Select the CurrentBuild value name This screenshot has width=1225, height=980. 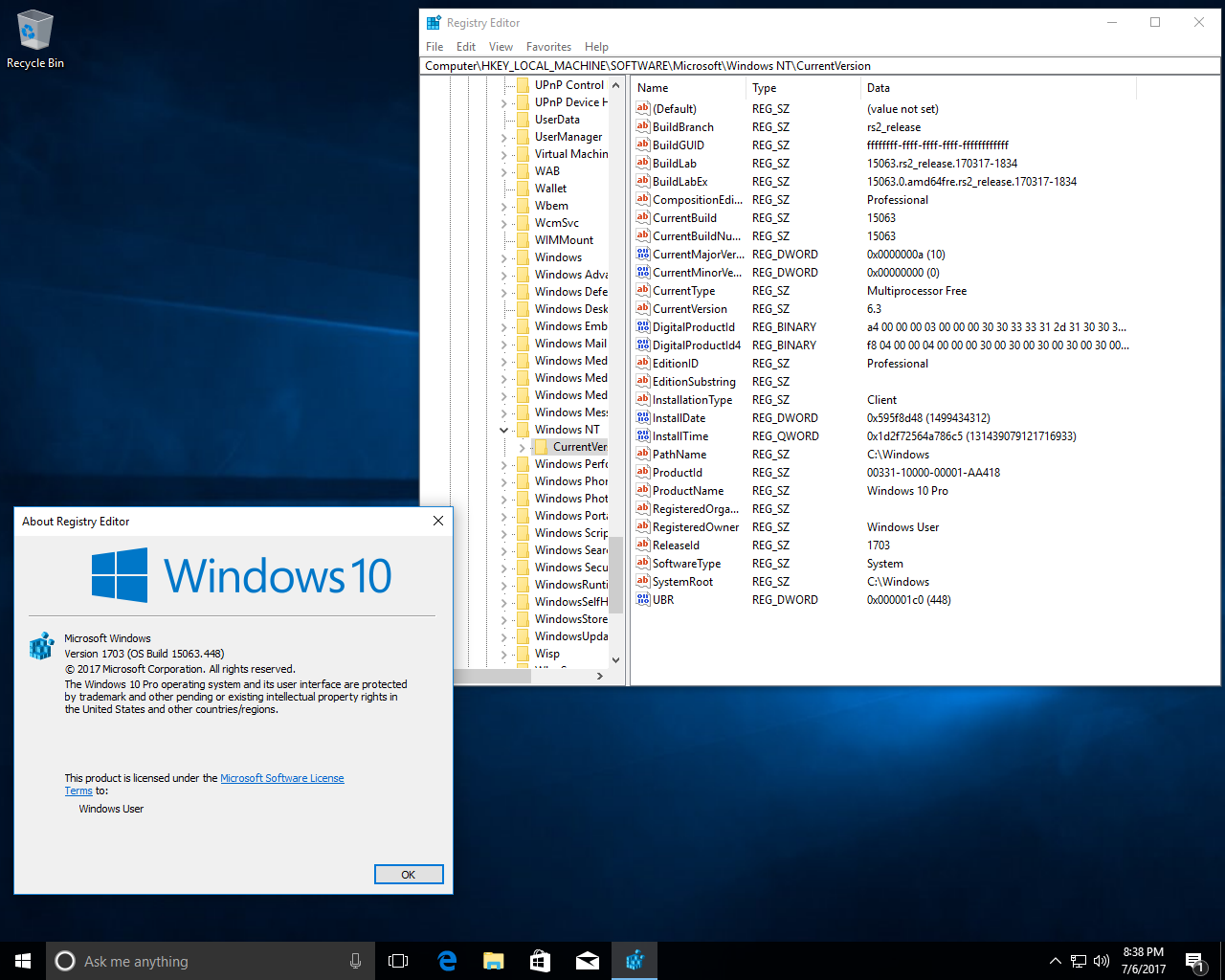point(684,218)
